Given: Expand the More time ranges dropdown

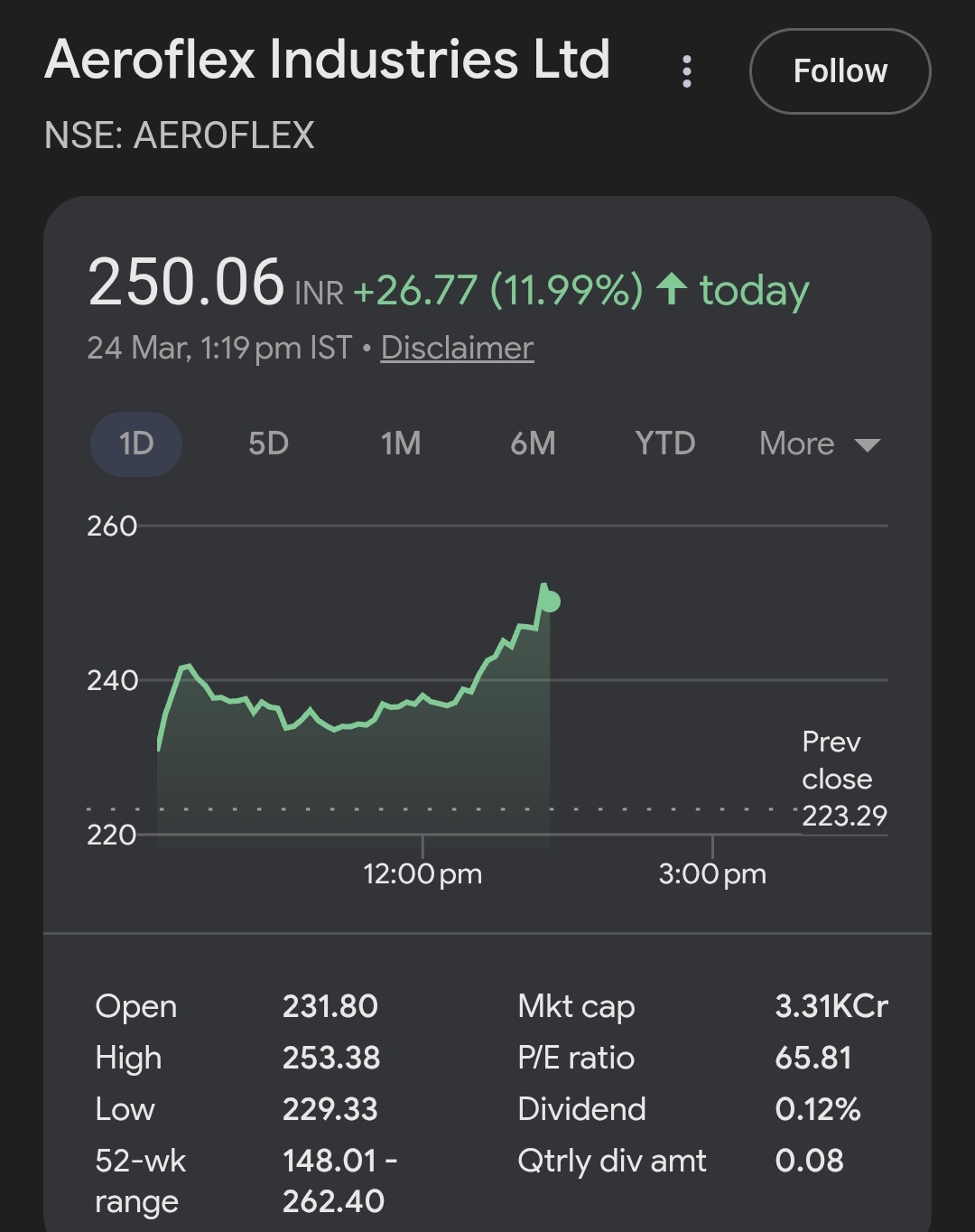Looking at the screenshot, I should pos(818,443).
